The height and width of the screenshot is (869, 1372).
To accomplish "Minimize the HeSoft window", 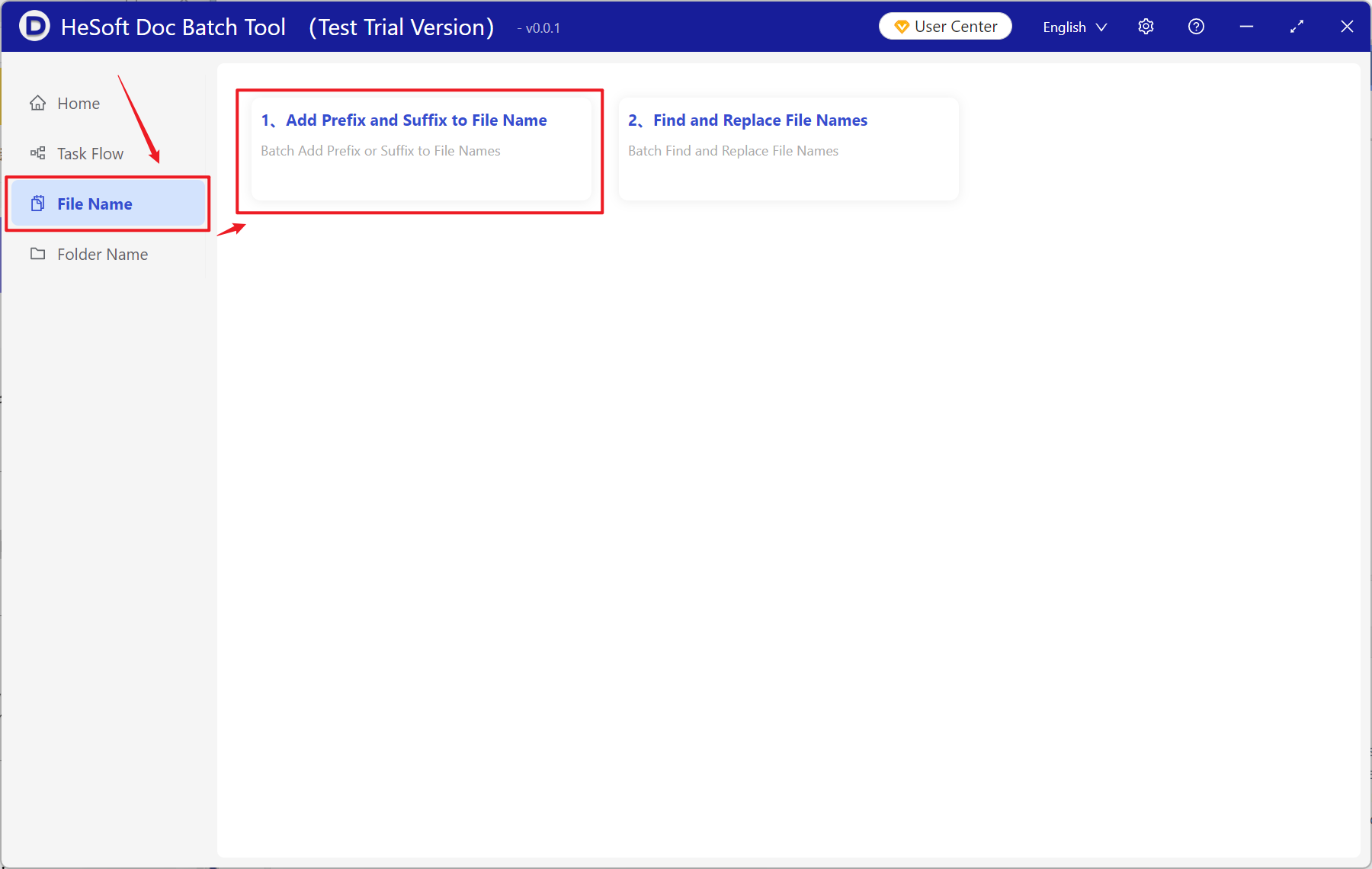I will [1246, 27].
